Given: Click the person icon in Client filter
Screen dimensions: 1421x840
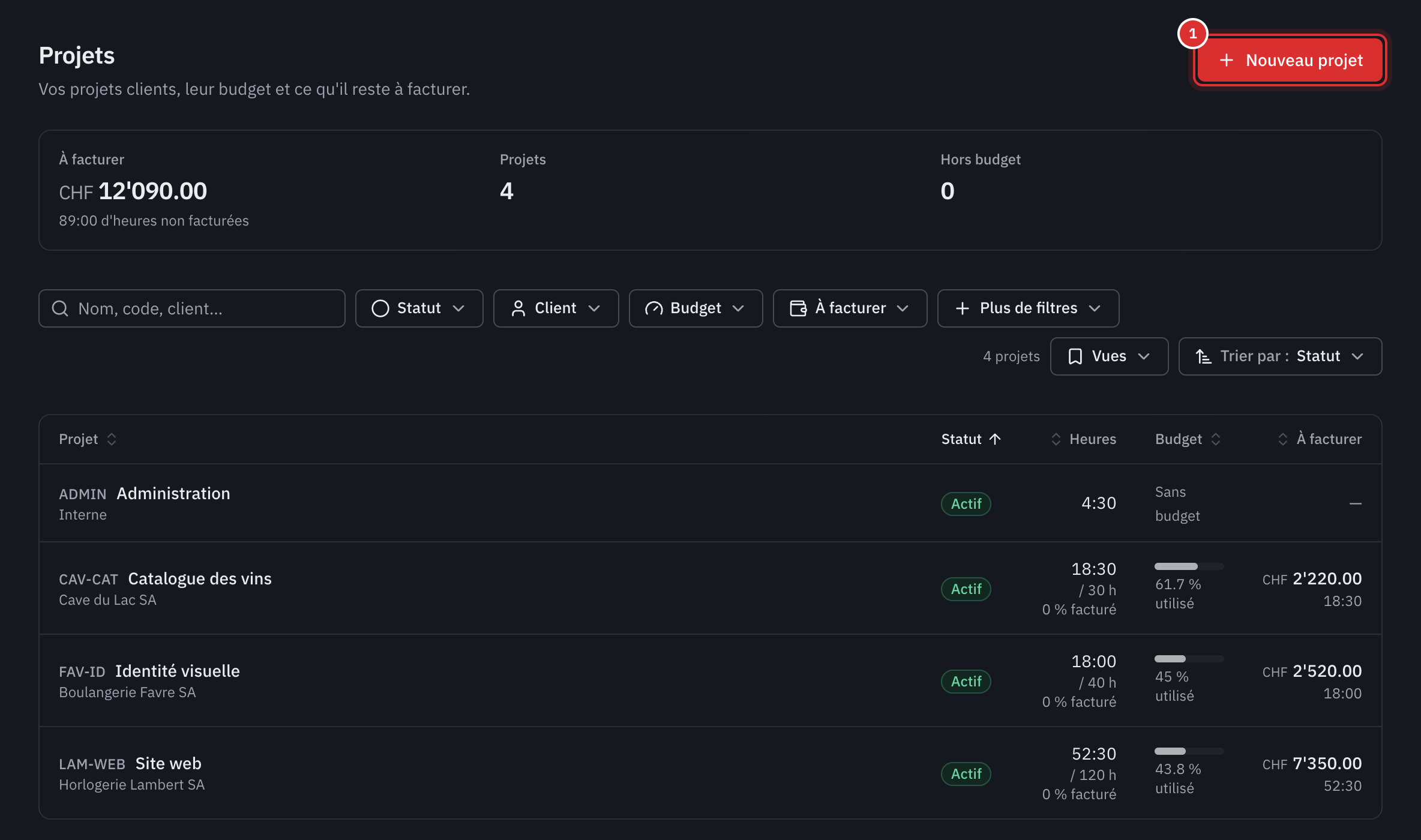Looking at the screenshot, I should click(x=518, y=308).
